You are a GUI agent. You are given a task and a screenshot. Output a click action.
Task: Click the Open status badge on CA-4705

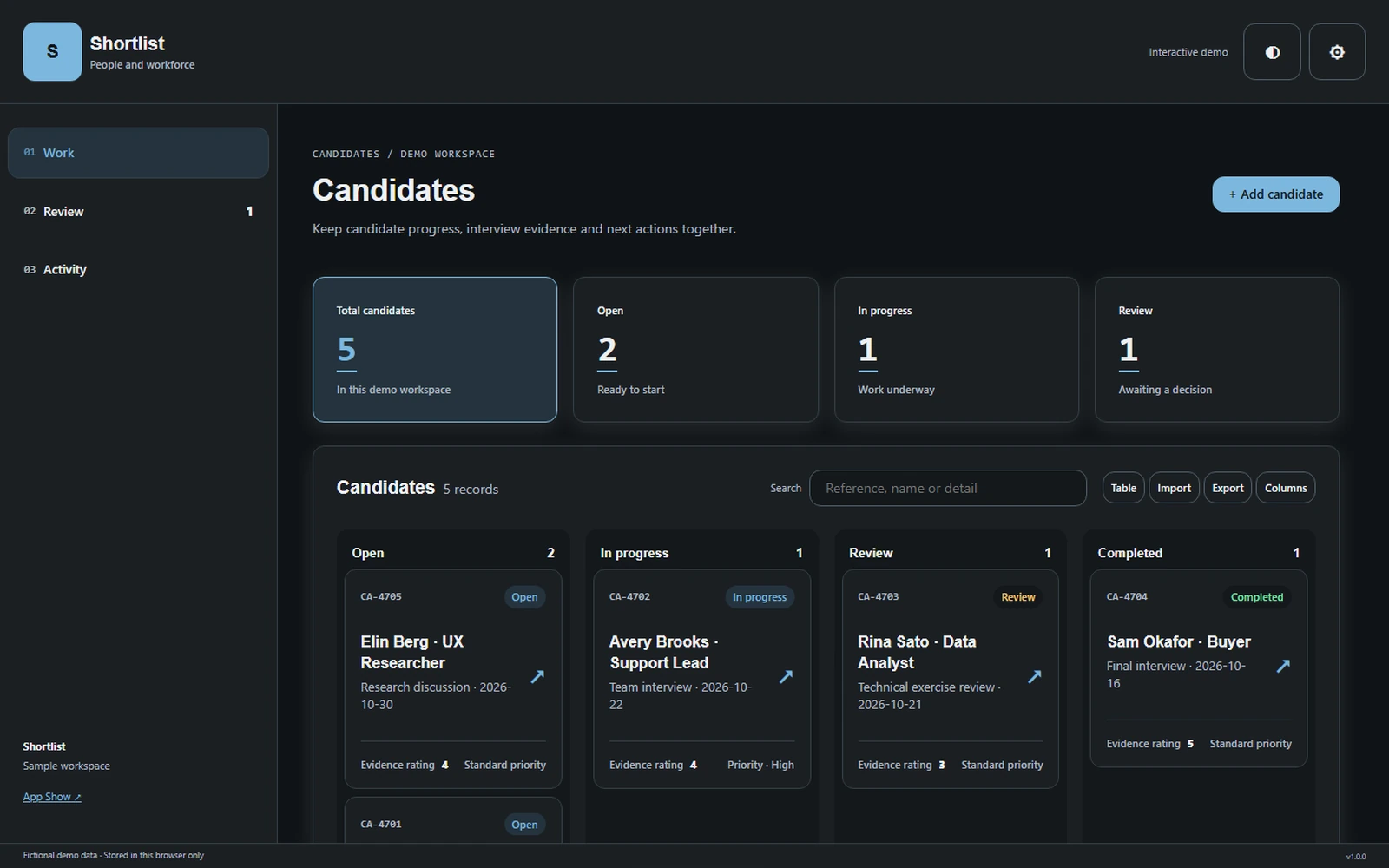pyautogui.click(x=524, y=597)
